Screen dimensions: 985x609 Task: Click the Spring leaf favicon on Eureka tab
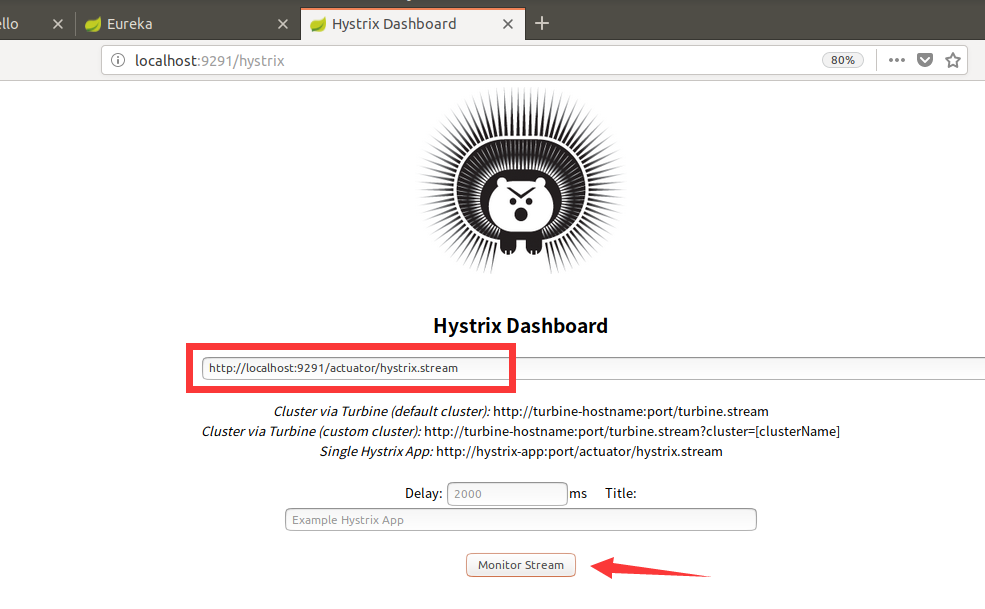pos(93,23)
